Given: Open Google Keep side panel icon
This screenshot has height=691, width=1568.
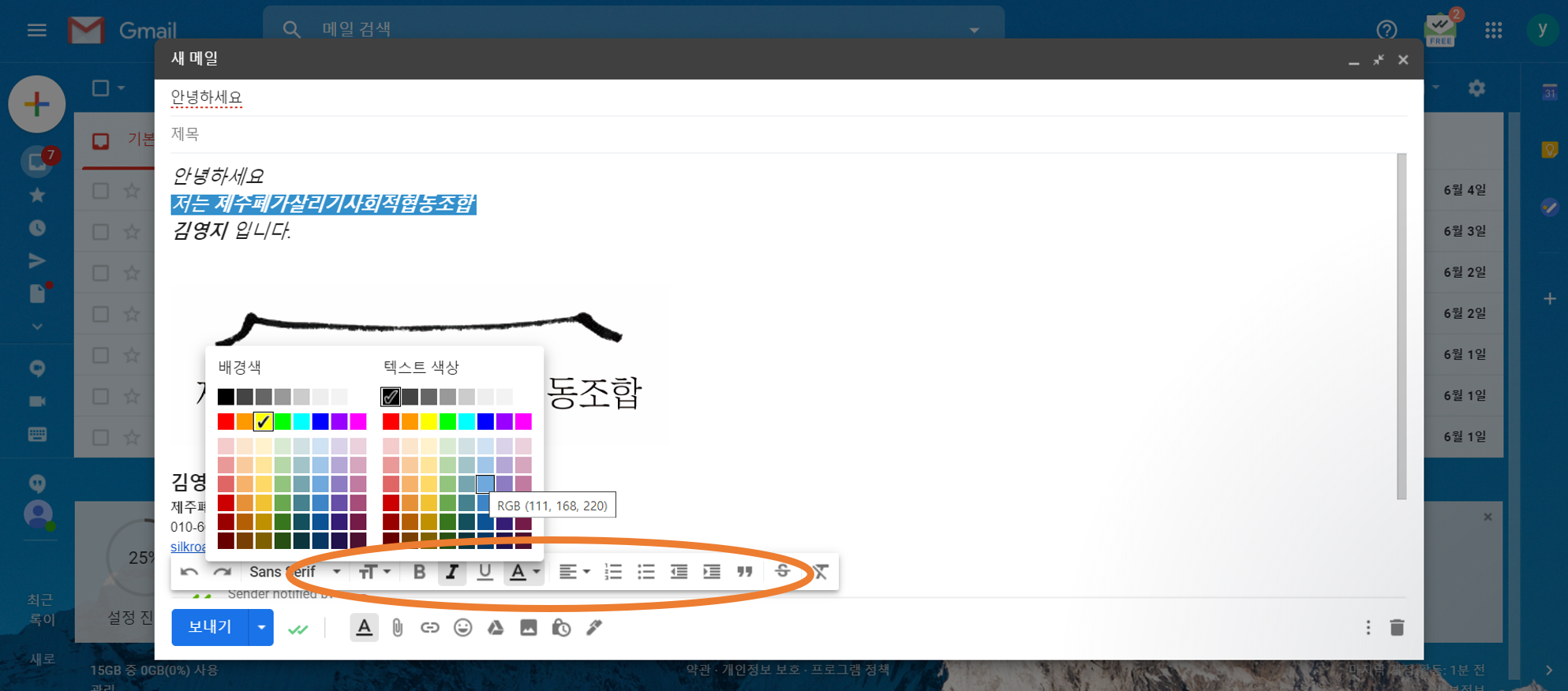Looking at the screenshot, I should pyautogui.click(x=1550, y=150).
